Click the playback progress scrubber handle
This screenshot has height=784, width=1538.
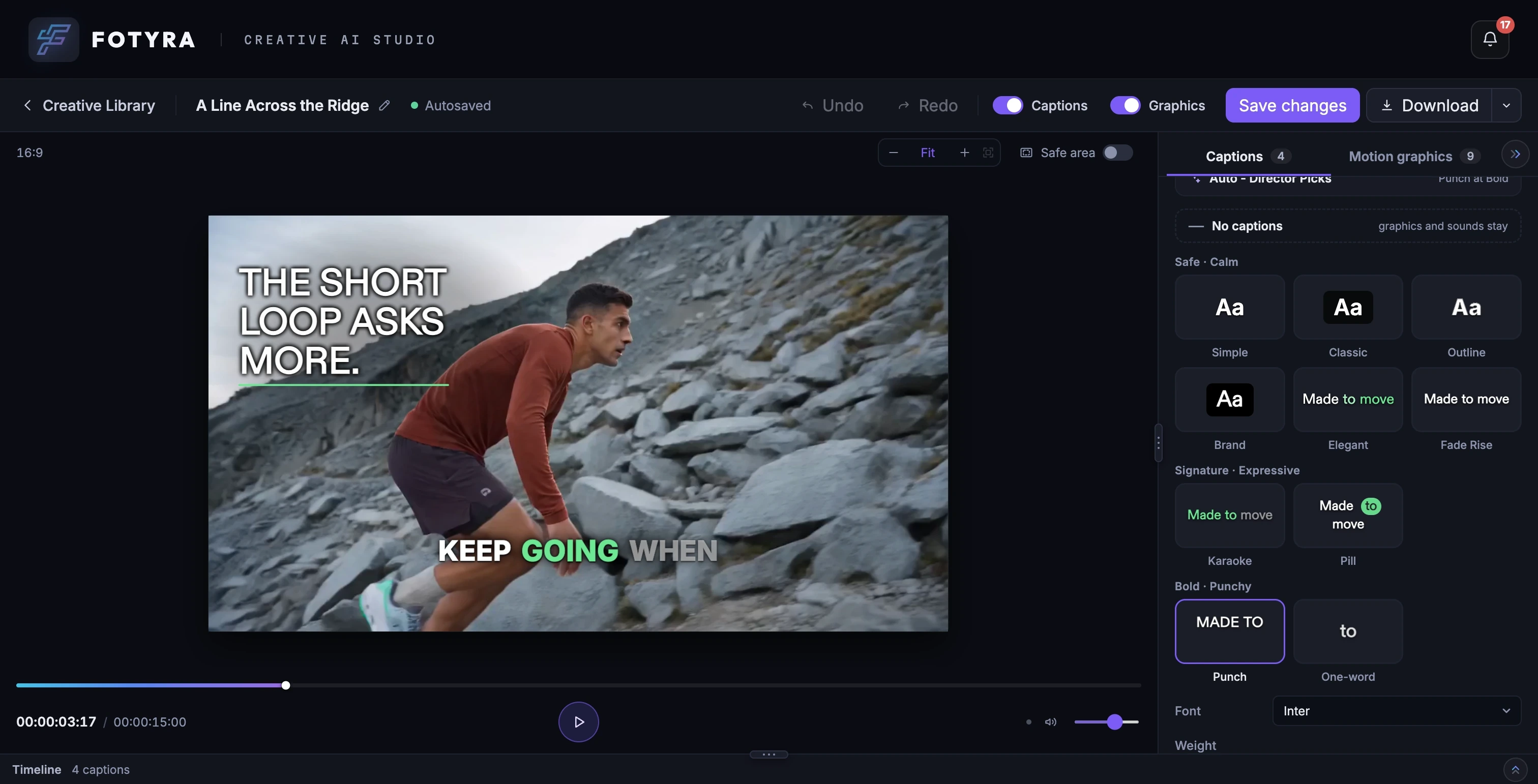pos(286,685)
